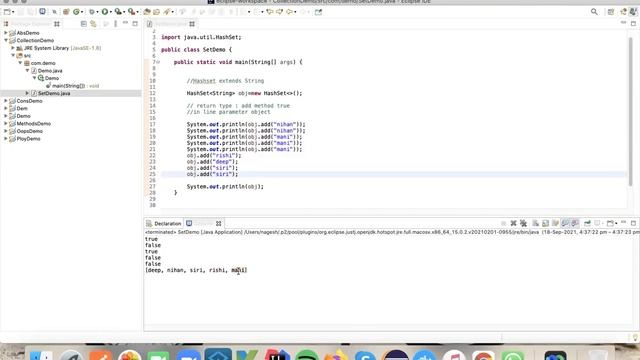The height and width of the screenshot is (360, 640).
Task: Toggle Show Console on standard output change
Action: (565, 223)
